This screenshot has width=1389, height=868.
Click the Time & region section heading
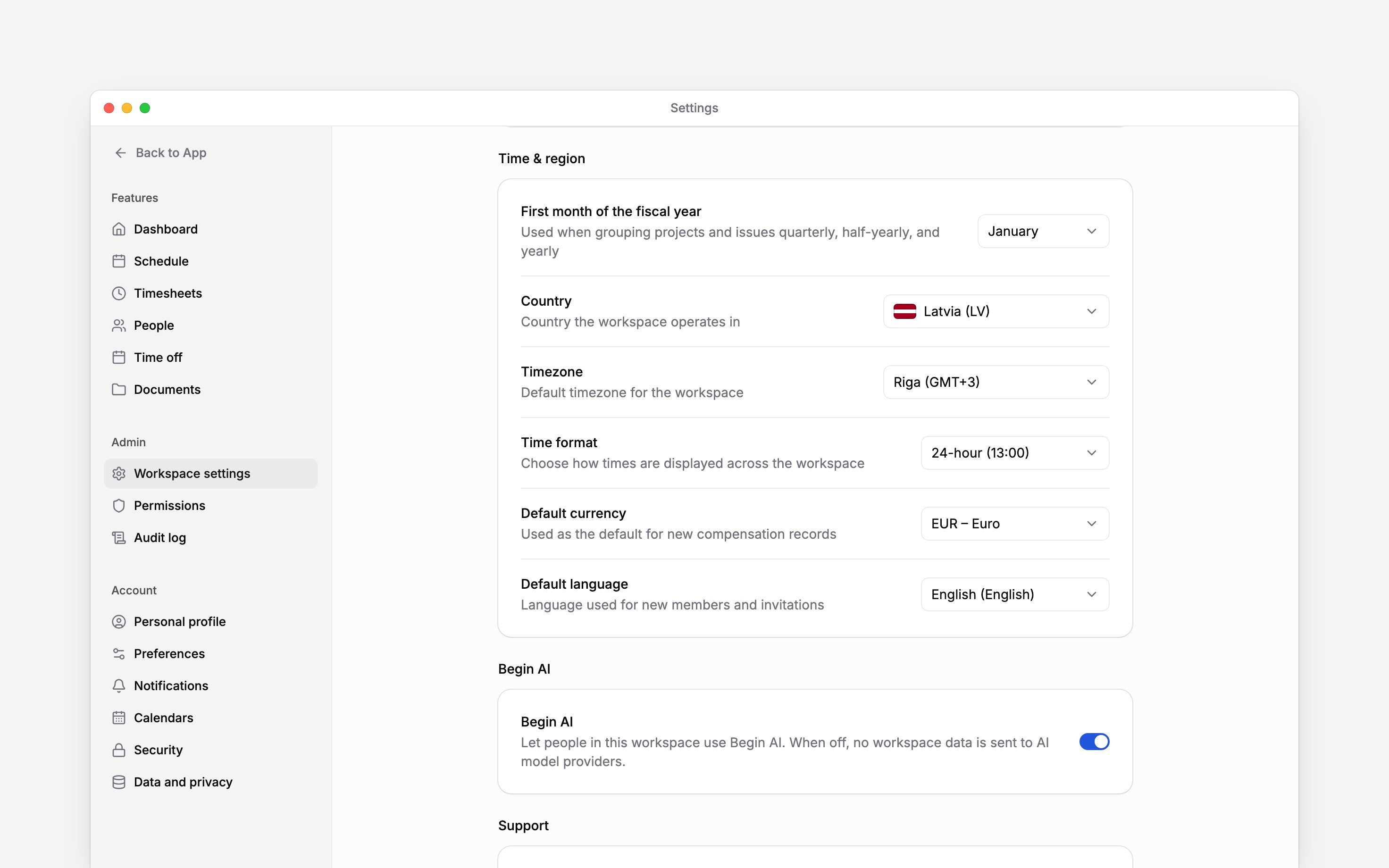point(541,159)
